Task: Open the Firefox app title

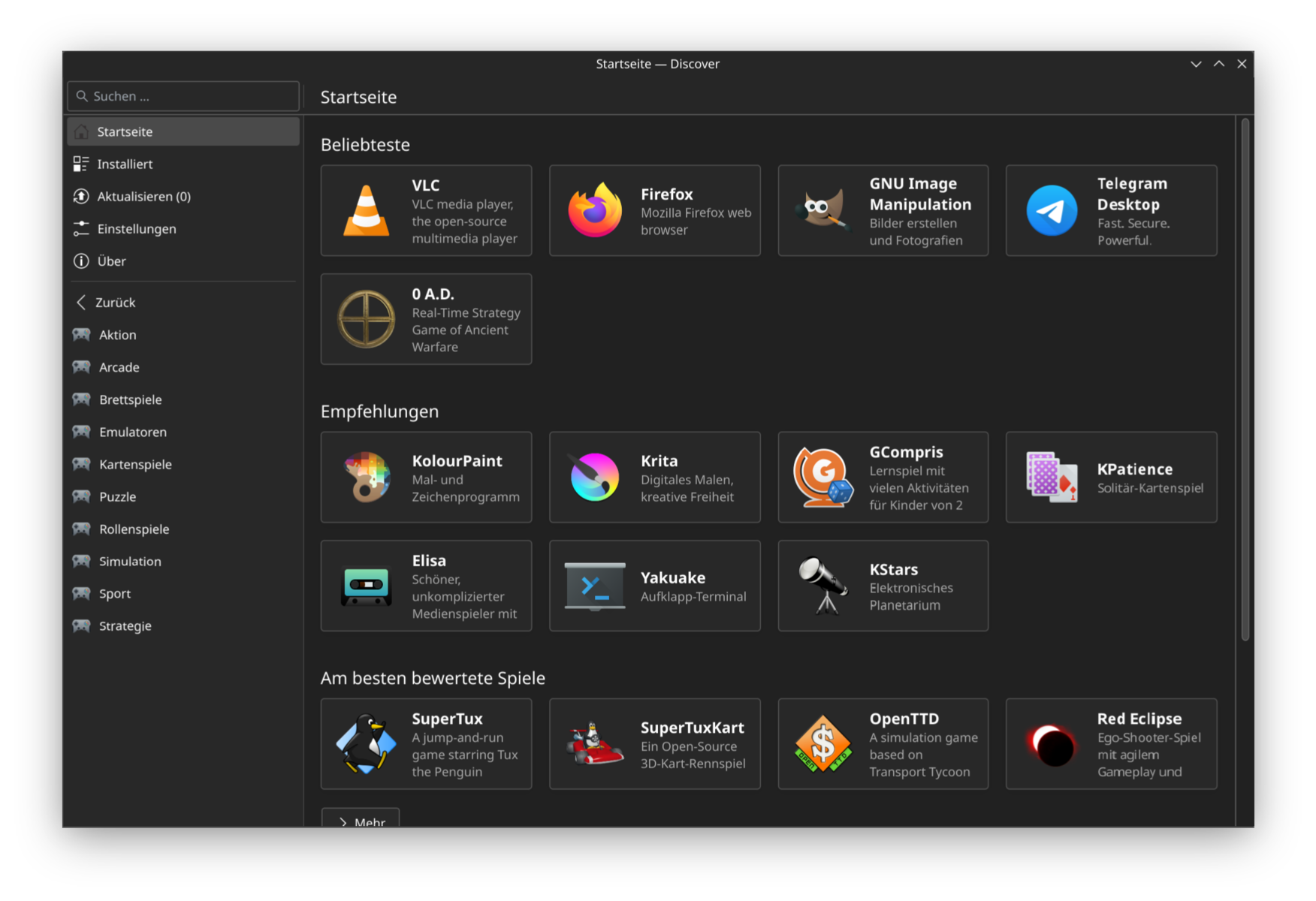Action: [667, 194]
